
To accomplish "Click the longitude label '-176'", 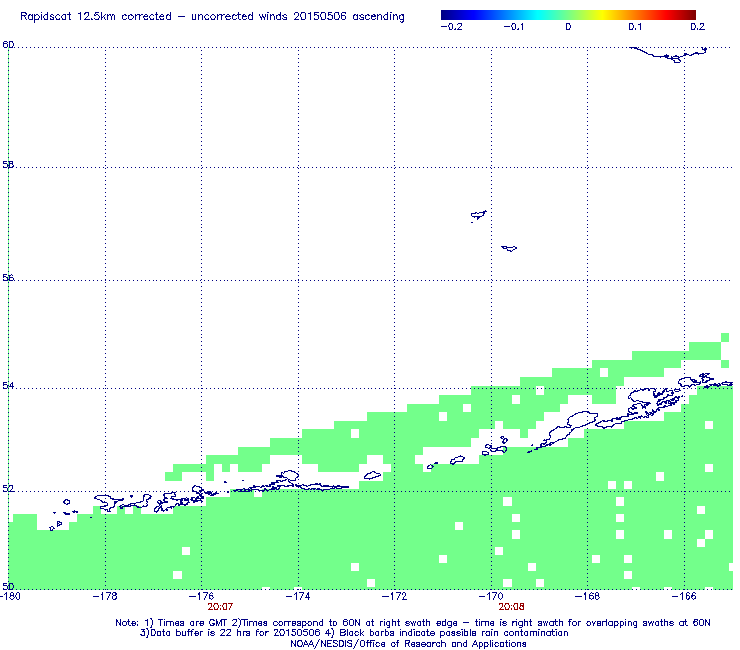I will click(x=202, y=596).
